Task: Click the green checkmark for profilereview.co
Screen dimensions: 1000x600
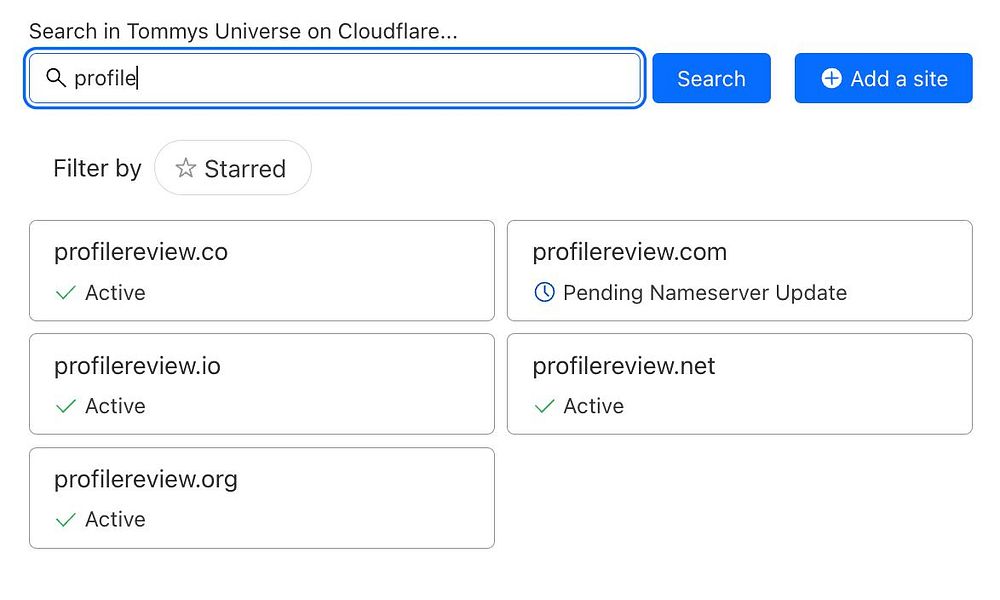Action: tap(66, 293)
